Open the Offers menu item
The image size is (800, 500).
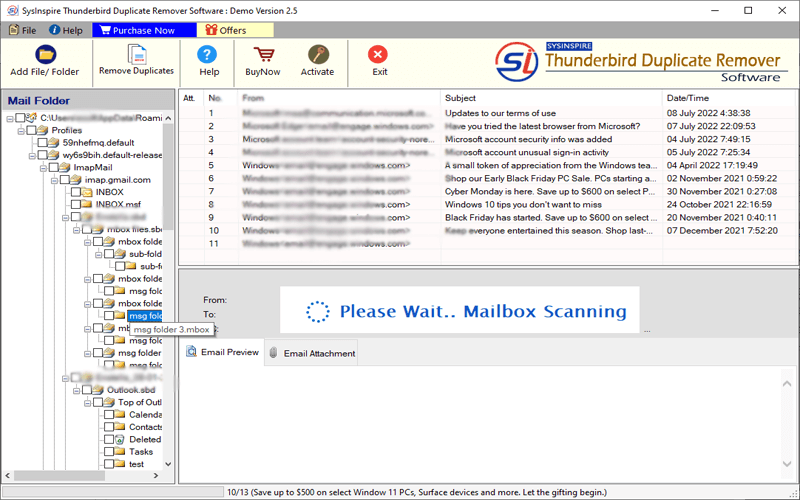tap(235, 30)
